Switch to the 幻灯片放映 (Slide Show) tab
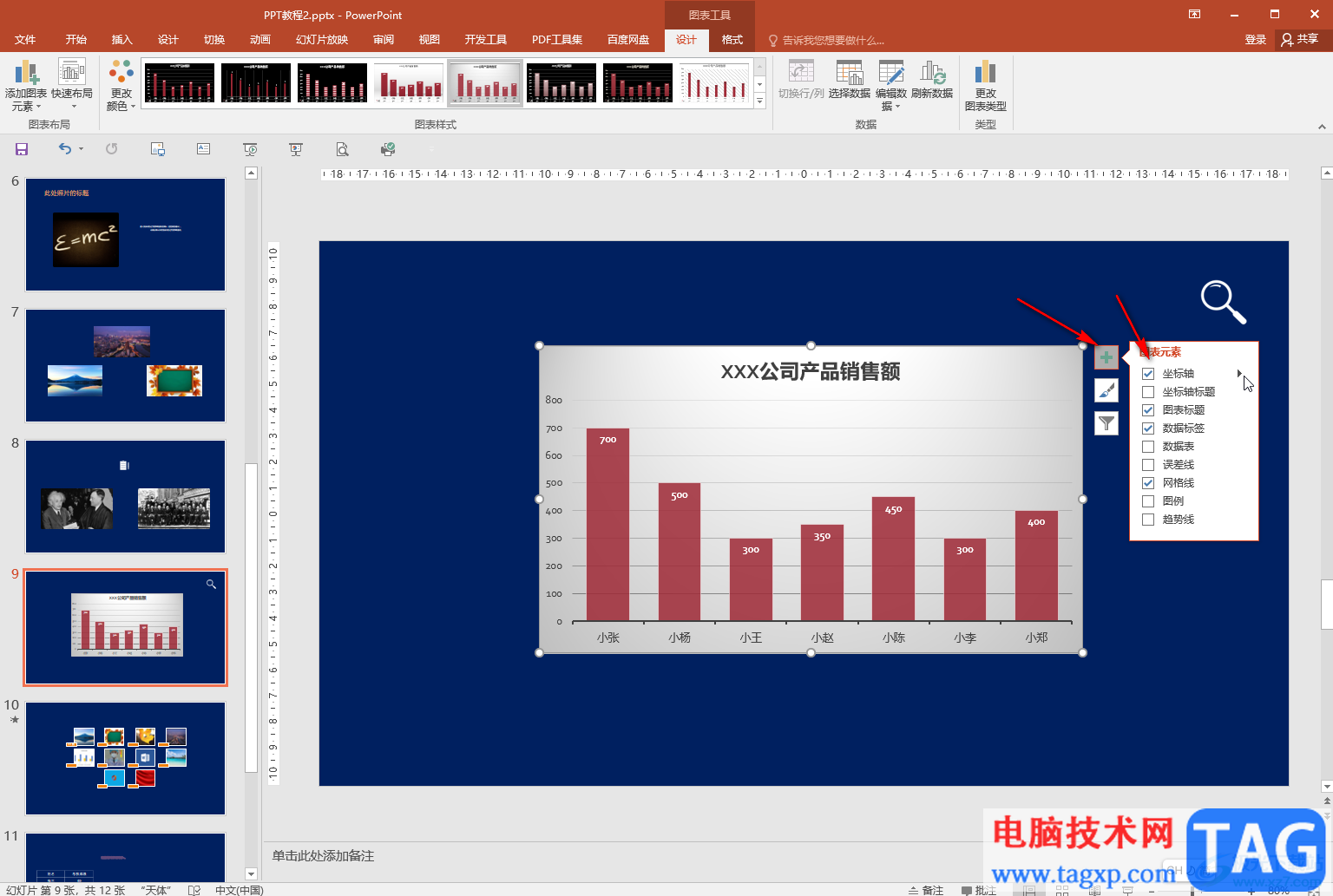 [x=322, y=40]
